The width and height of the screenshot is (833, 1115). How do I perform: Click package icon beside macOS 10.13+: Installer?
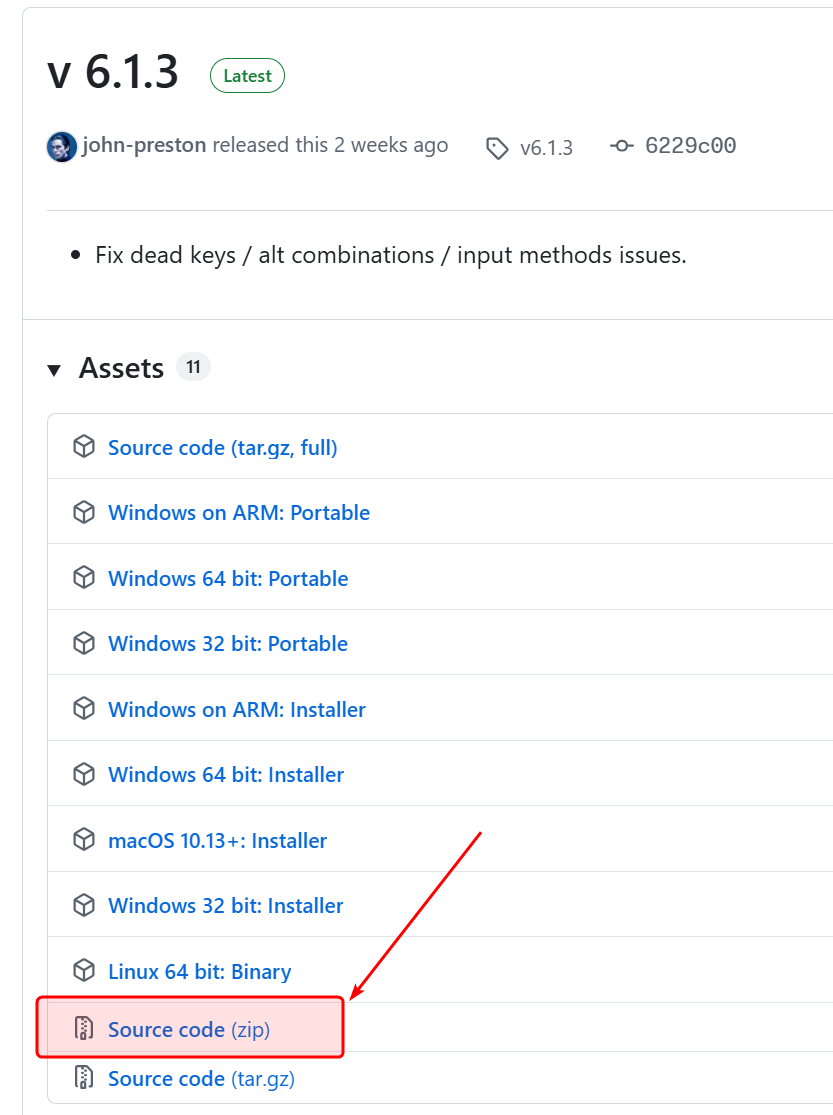[x=84, y=840]
